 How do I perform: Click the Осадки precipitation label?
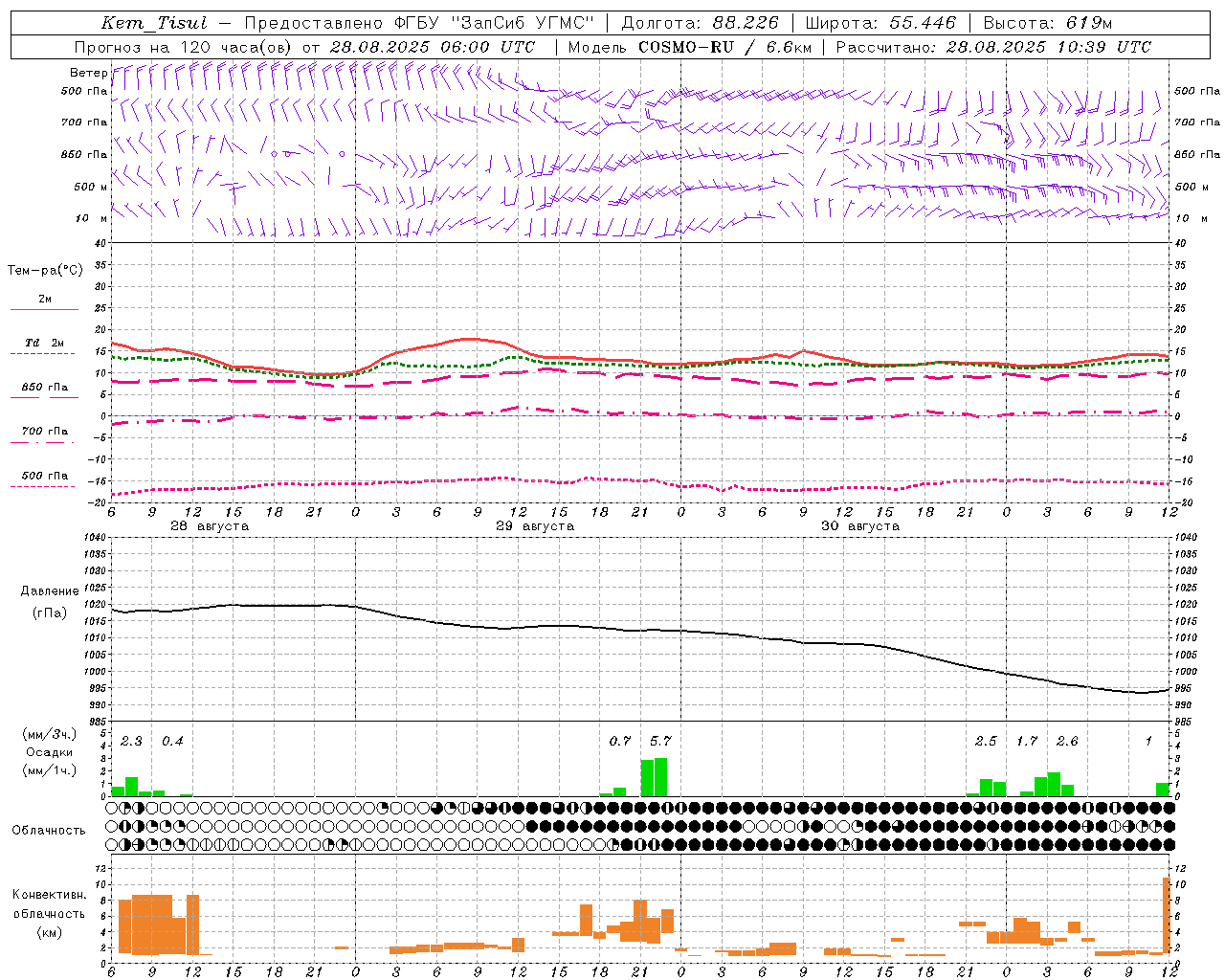point(49,752)
